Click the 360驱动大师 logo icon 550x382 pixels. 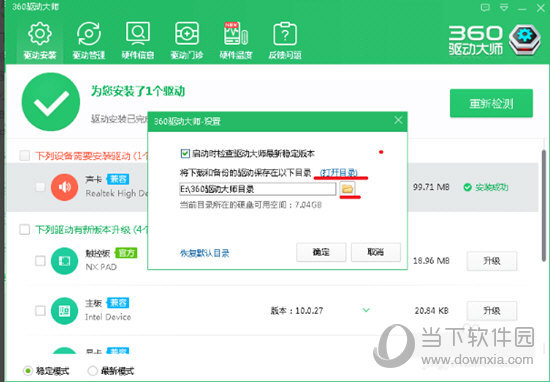(x=525, y=40)
